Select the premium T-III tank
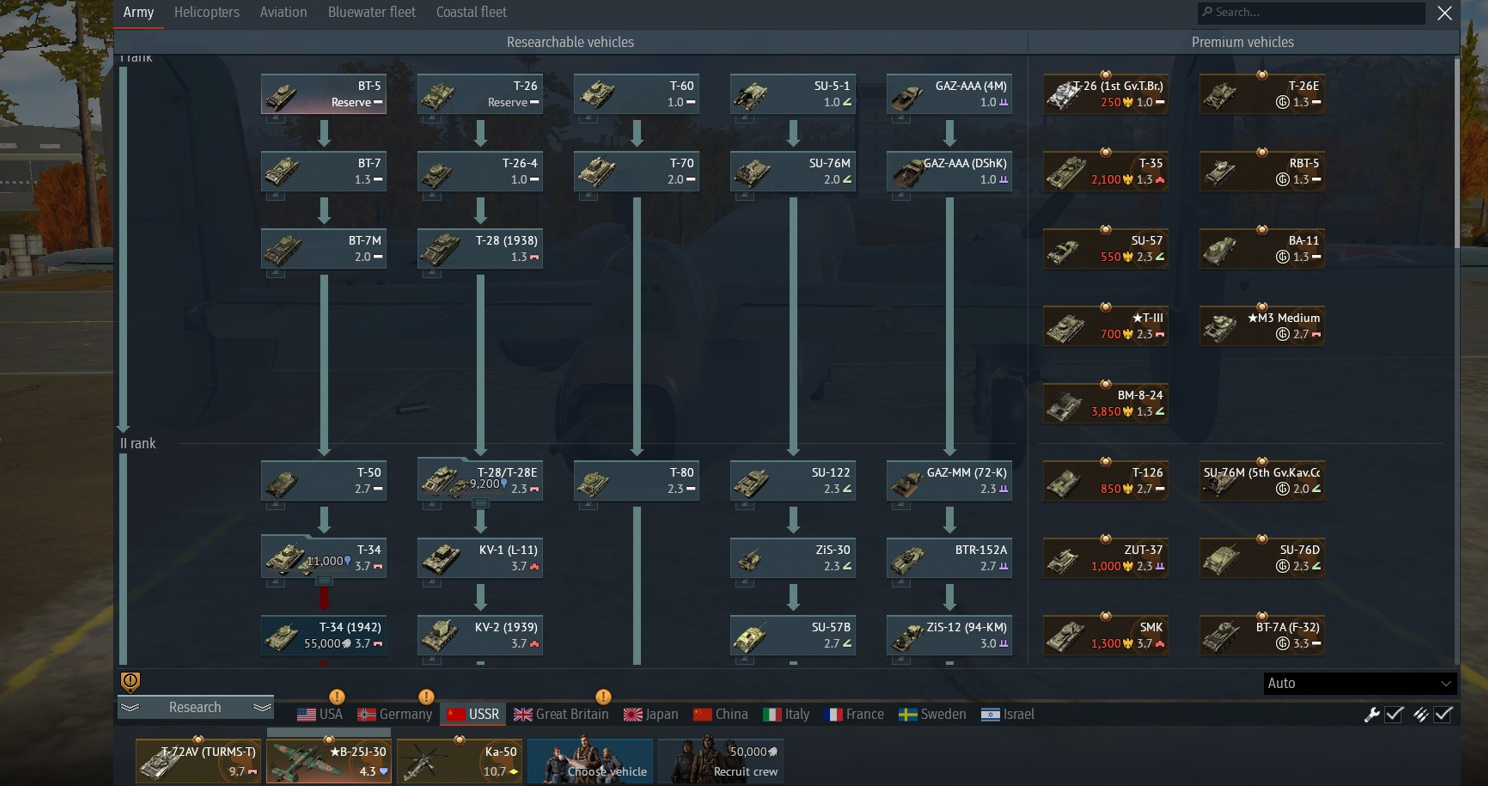The height and width of the screenshot is (786, 1488). 1106,326
